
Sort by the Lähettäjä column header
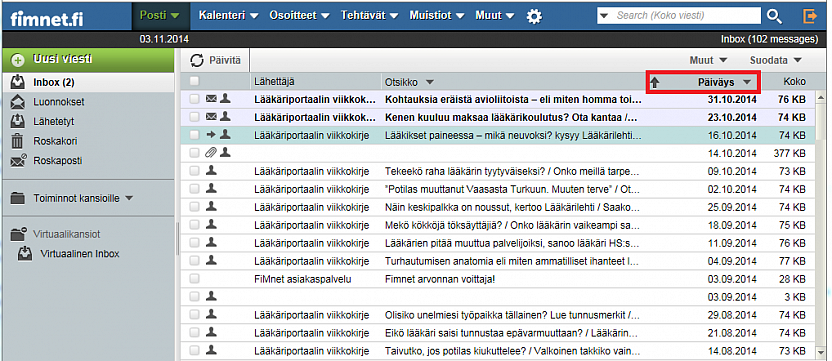point(274,82)
